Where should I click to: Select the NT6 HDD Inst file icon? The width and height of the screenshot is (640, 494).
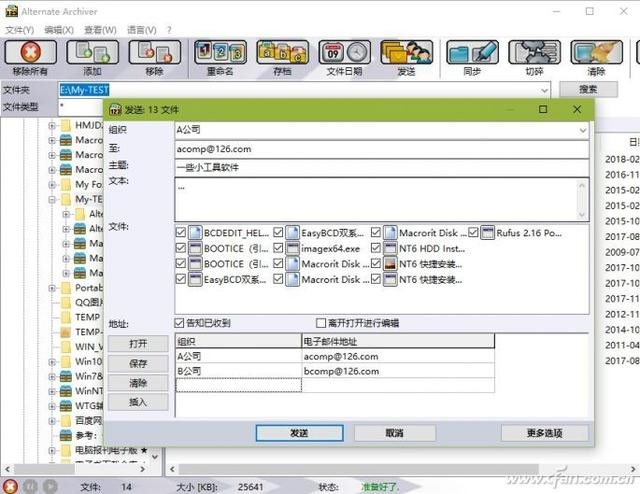tap(390, 248)
